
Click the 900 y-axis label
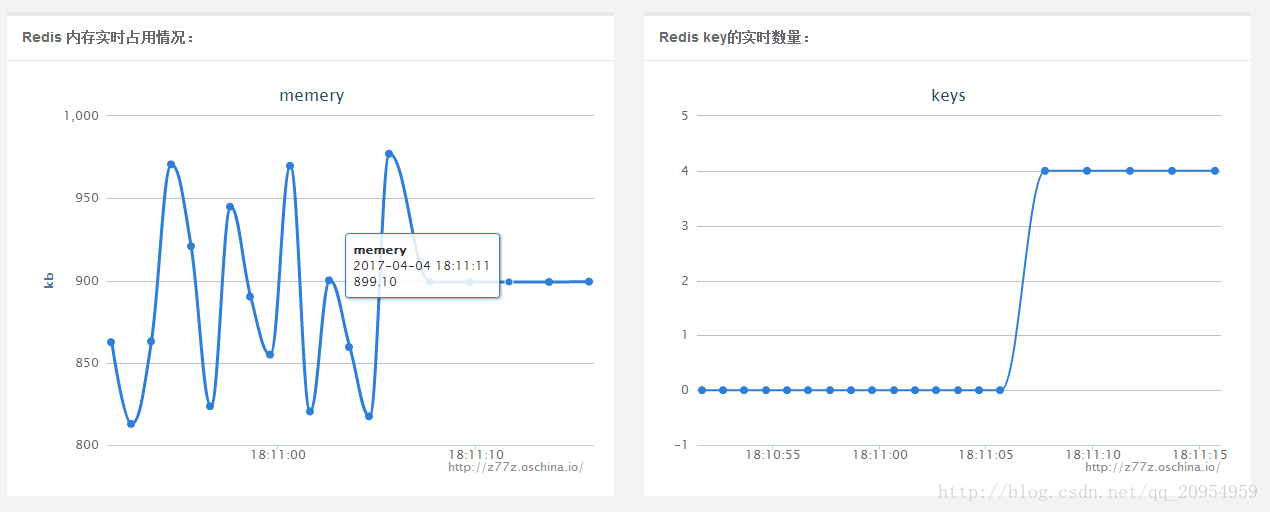[88, 281]
